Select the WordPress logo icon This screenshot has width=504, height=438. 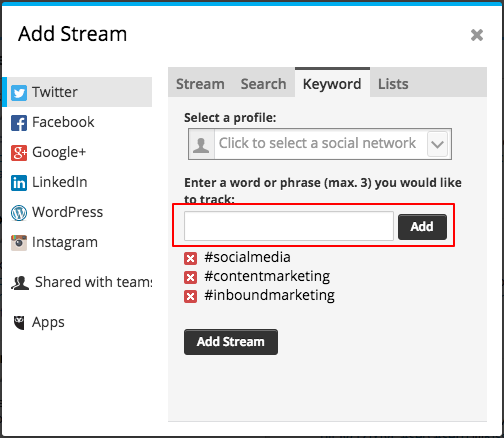pyautogui.click(x=19, y=213)
